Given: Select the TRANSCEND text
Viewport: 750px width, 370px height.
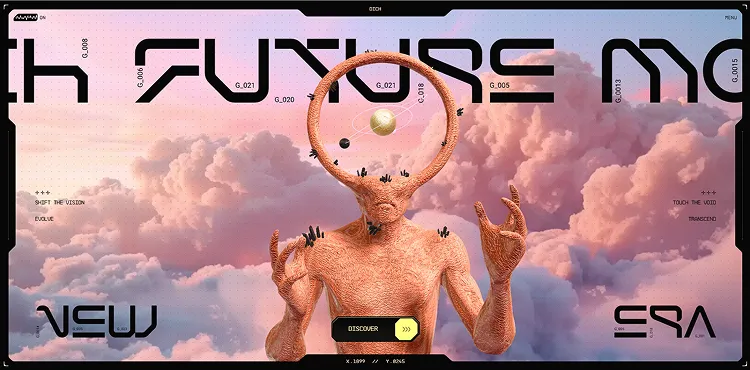Looking at the screenshot, I should click(702, 219).
